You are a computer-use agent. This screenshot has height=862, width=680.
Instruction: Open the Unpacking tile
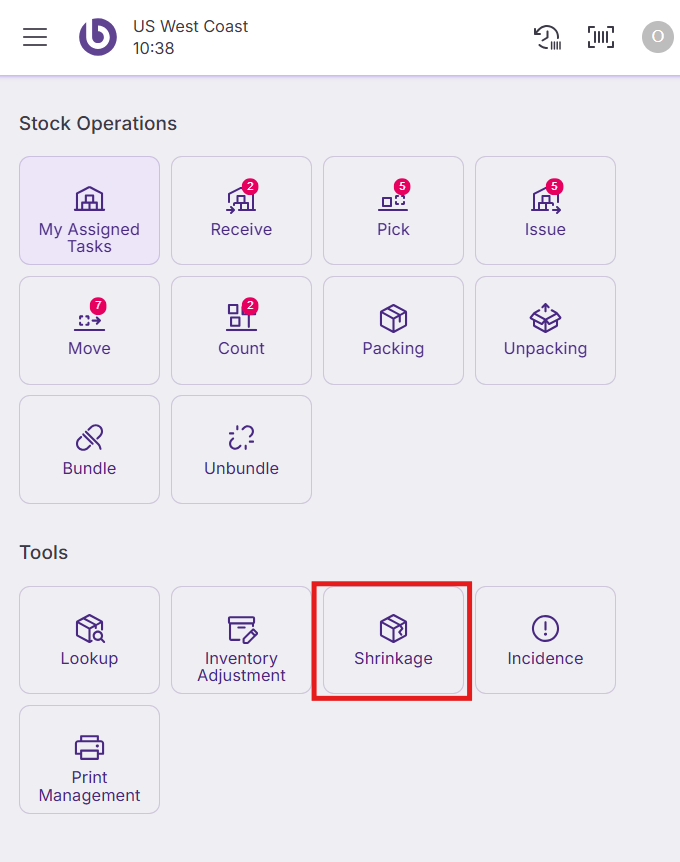pos(545,330)
